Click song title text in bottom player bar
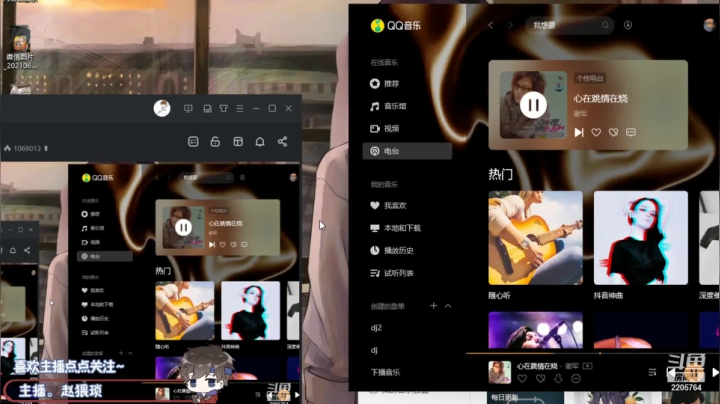720x404 pixels. click(x=537, y=366)
